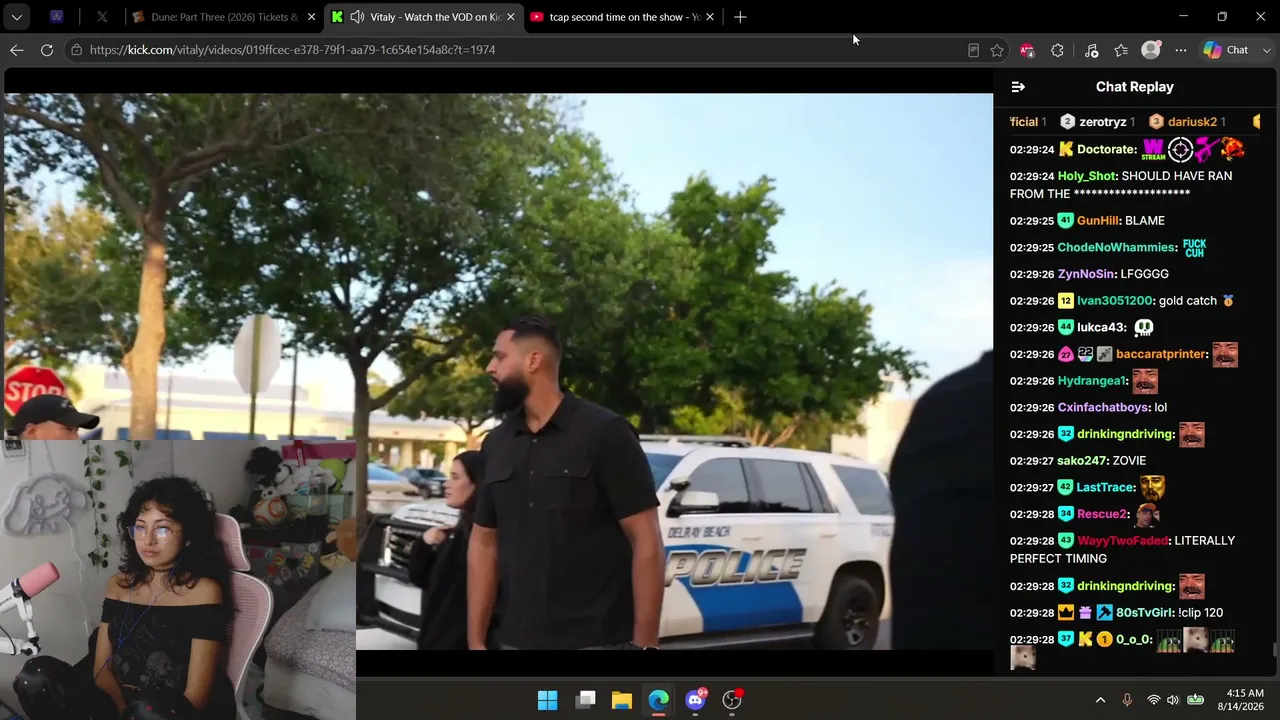Click Ivan3051200 username in chat
The width and height of the screenshot is (1280, 720).
(x=1115, y=301)
